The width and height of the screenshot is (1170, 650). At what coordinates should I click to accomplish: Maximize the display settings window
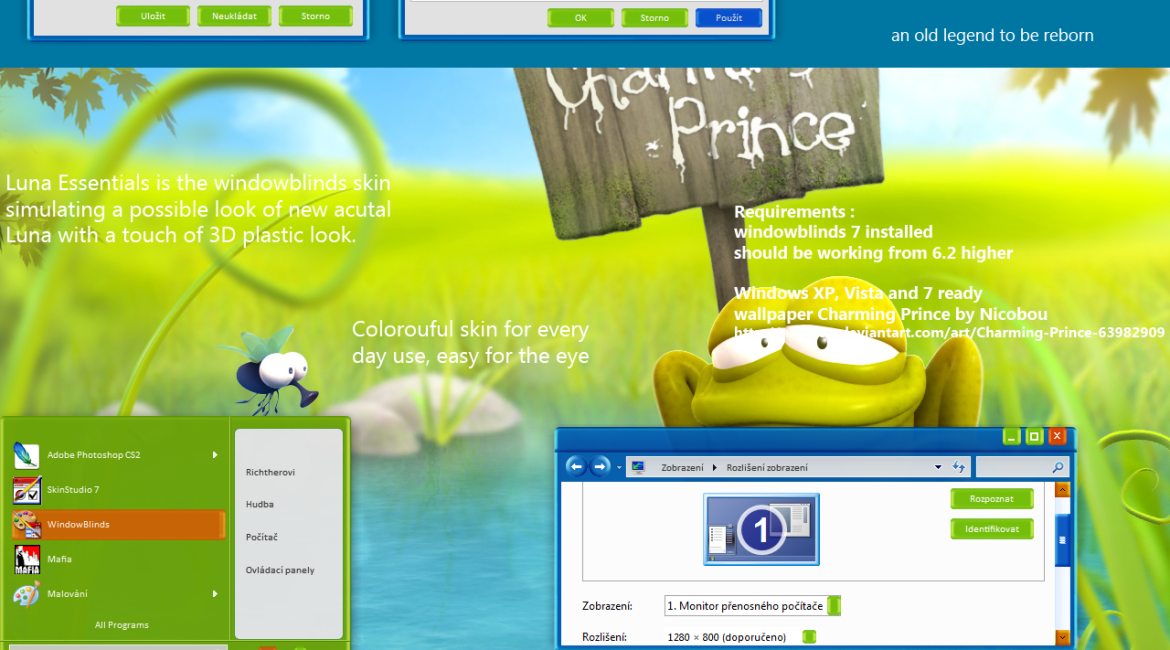tap(1034, 437)
